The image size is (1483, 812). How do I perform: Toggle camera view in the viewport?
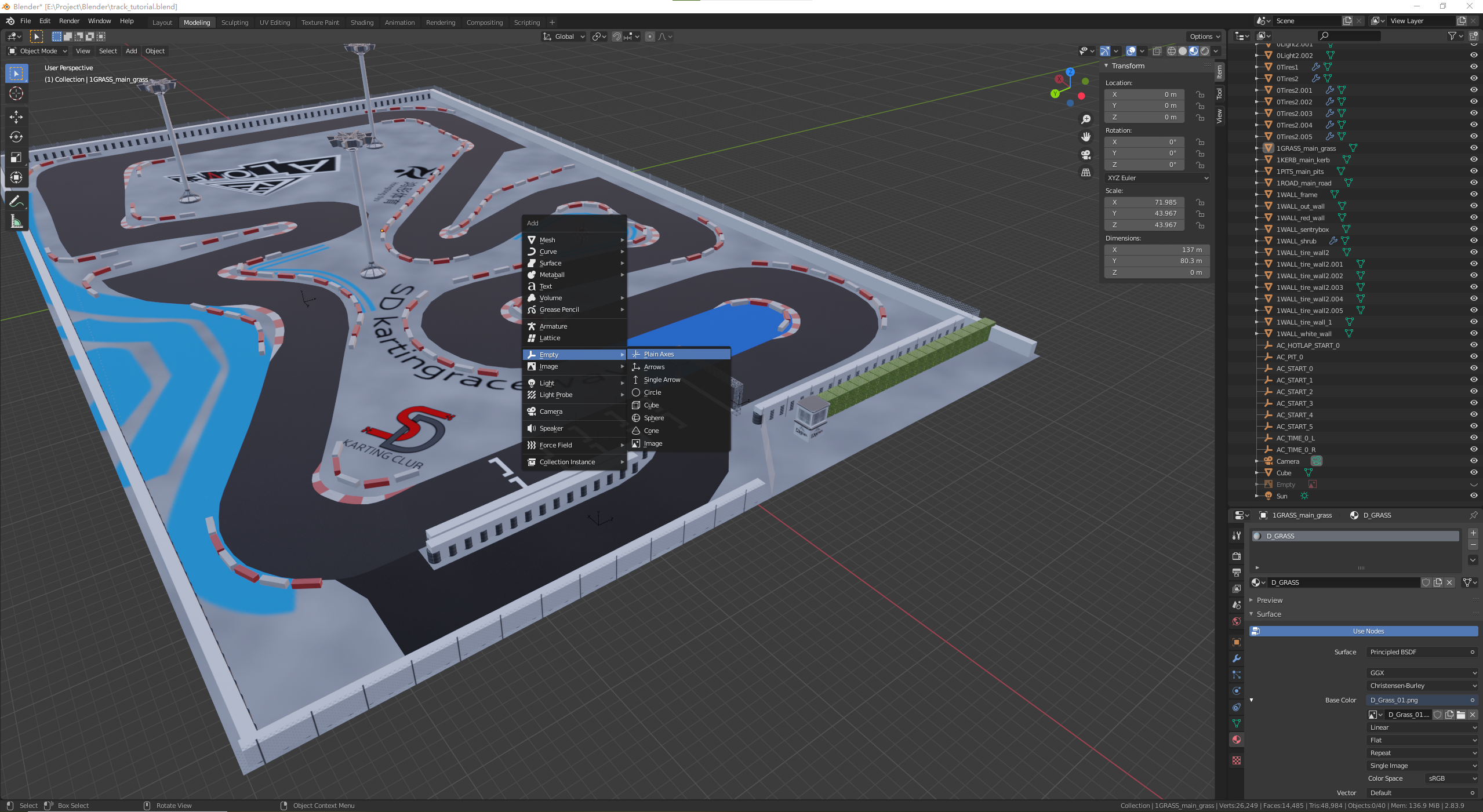1085,155
